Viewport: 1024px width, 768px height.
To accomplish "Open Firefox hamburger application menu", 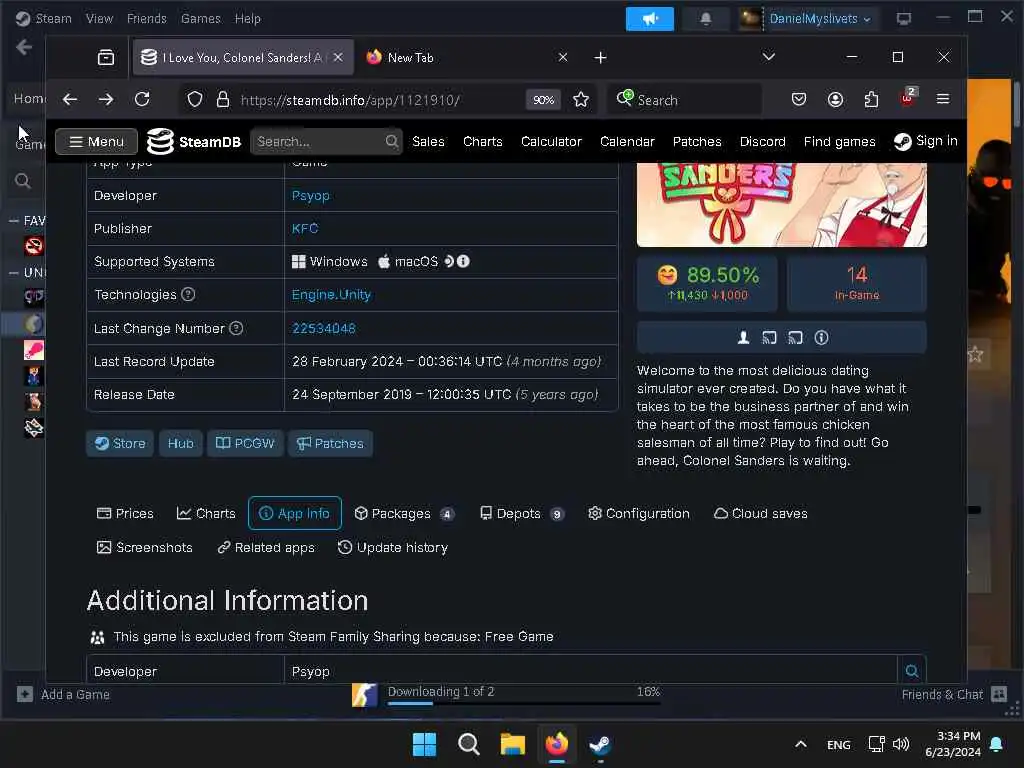I will 943,99.
